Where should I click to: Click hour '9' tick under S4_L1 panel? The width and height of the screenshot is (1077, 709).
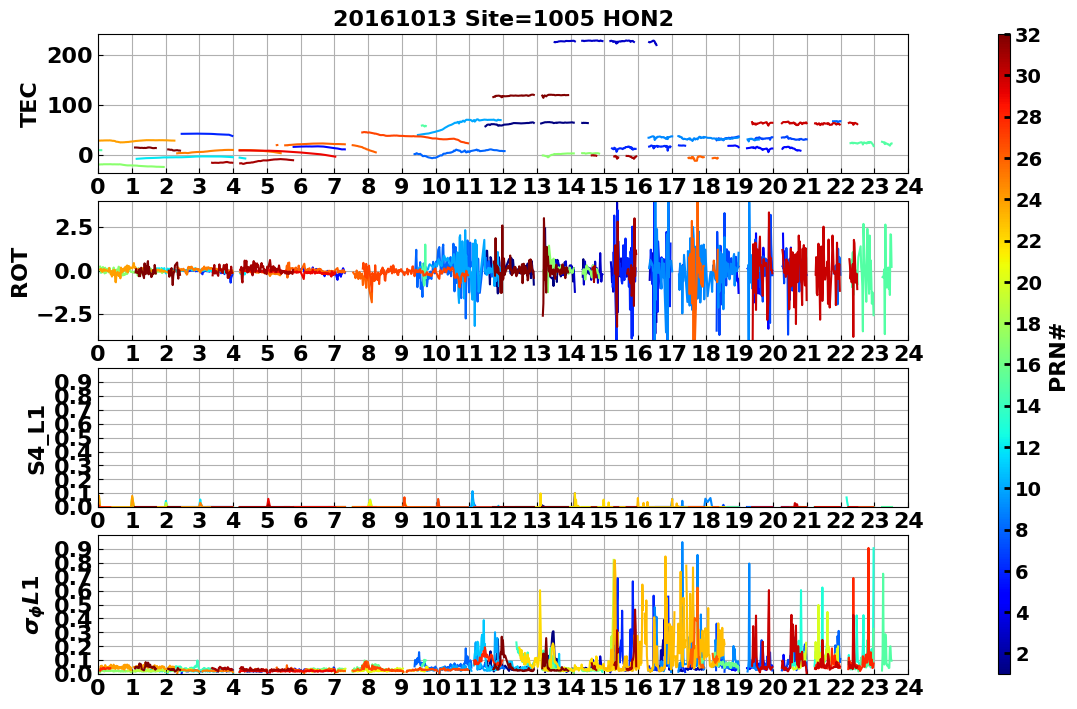point(402,521)
